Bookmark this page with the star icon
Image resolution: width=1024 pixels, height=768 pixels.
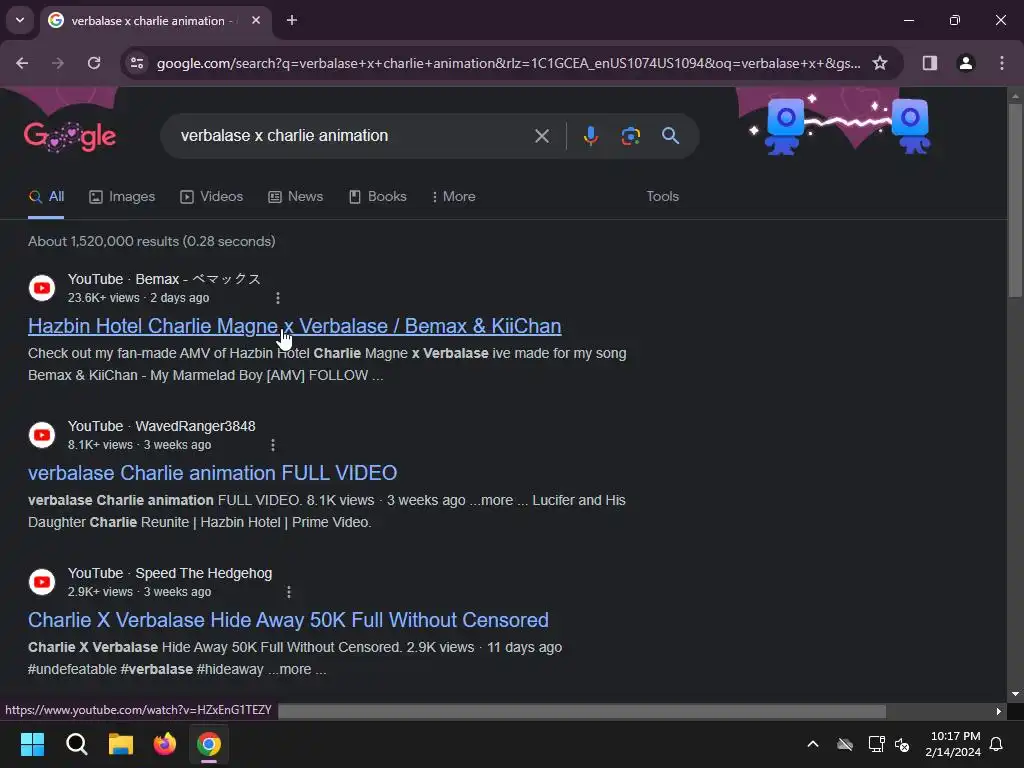point(880,63)
